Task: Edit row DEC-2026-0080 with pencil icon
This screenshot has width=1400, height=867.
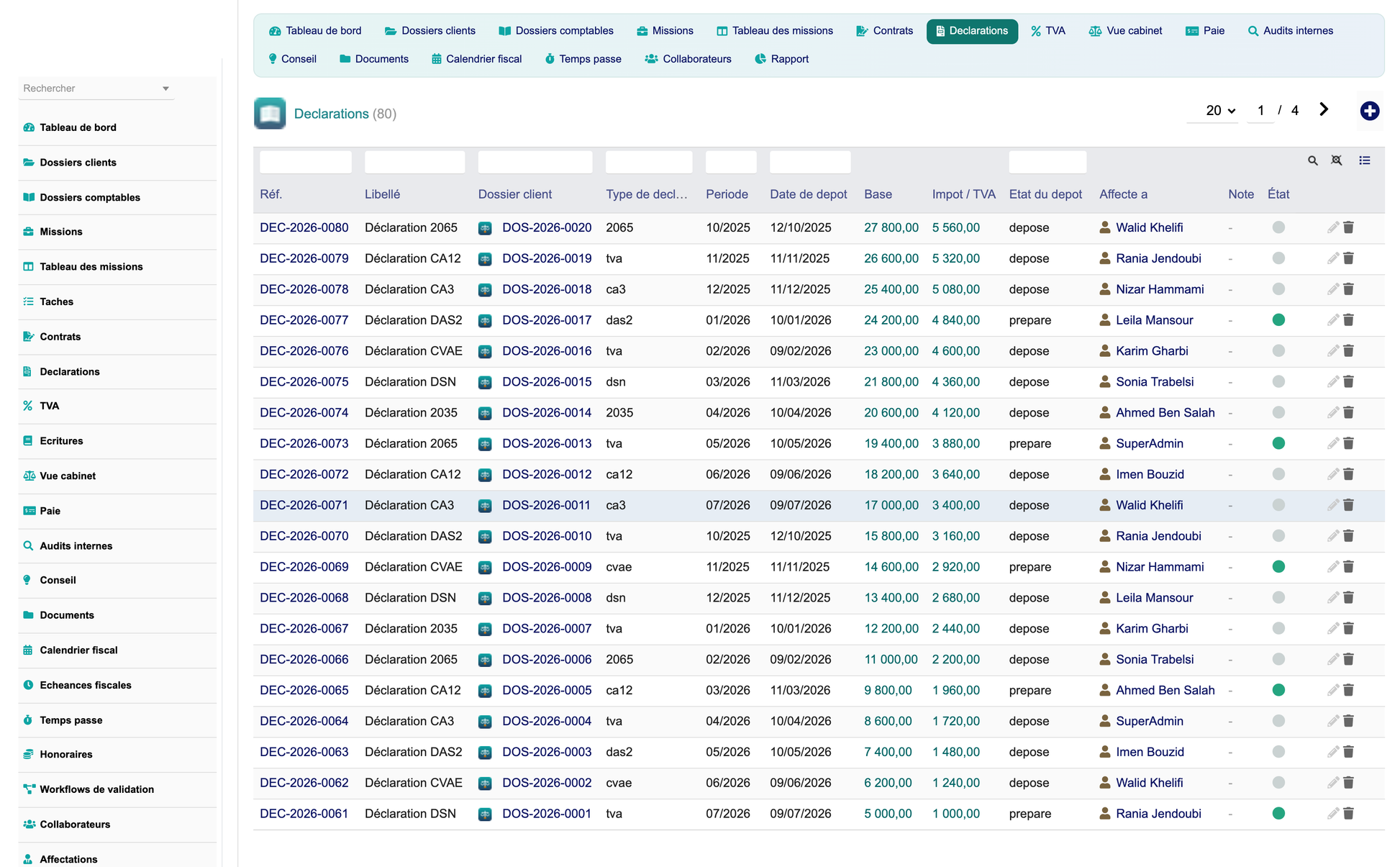Action: pyautogui.click(x=1332, y=227)
